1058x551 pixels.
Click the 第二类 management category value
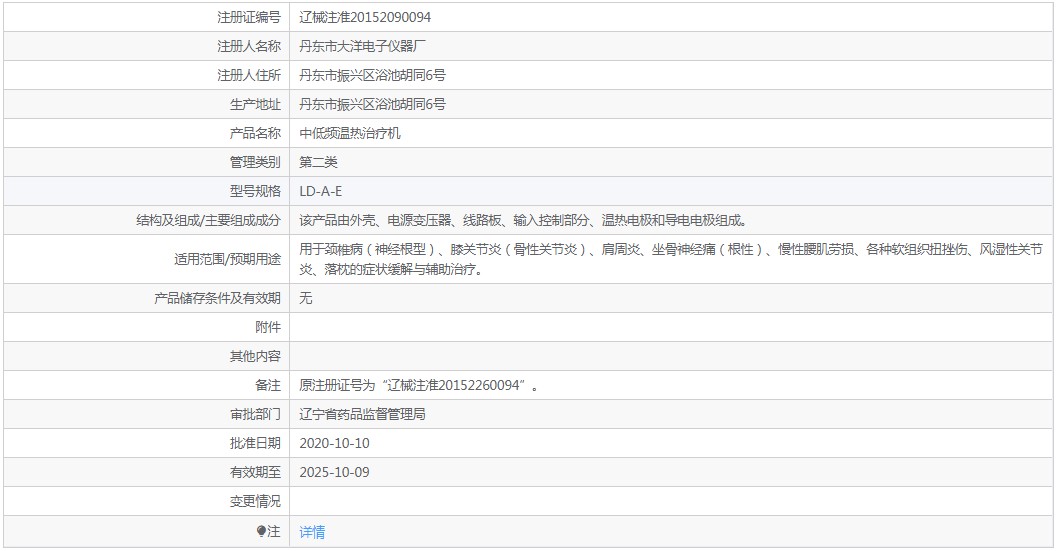click(318, 163)
